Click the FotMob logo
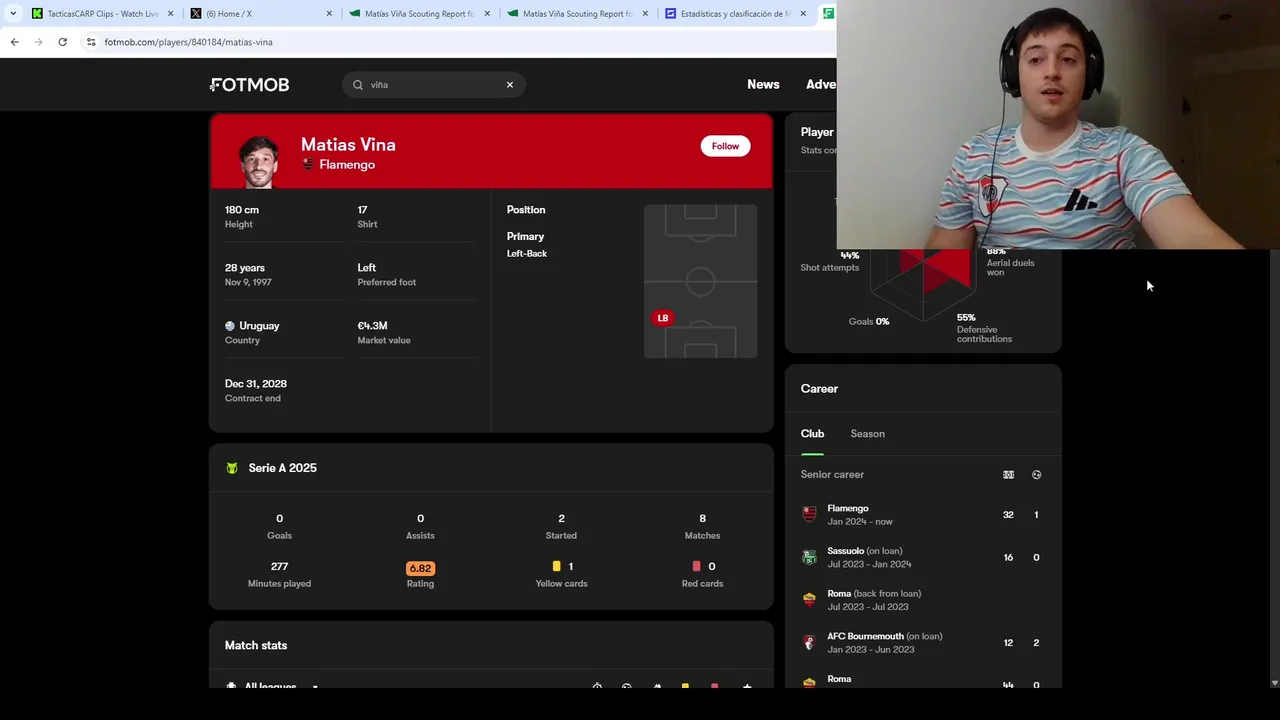 pos(250,85)
